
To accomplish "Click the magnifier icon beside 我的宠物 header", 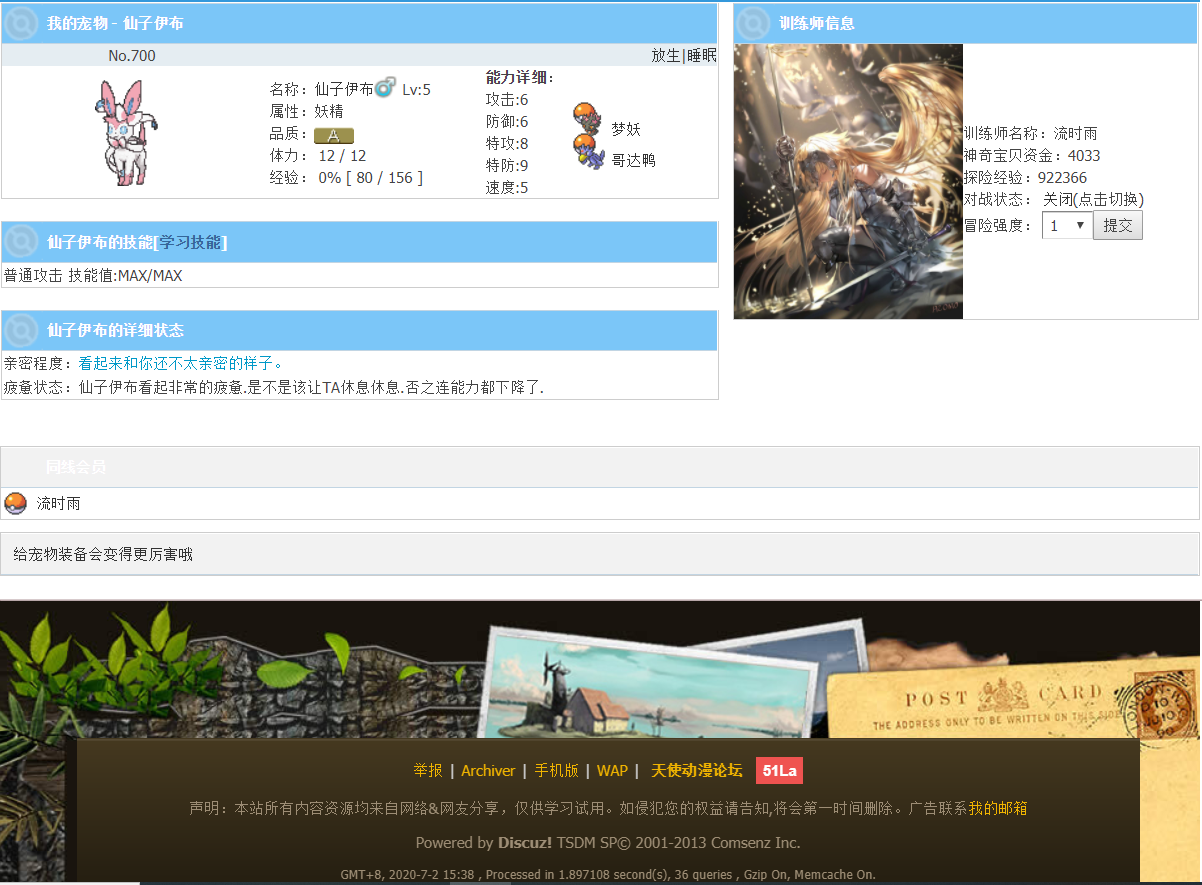I will click(21, 23).
